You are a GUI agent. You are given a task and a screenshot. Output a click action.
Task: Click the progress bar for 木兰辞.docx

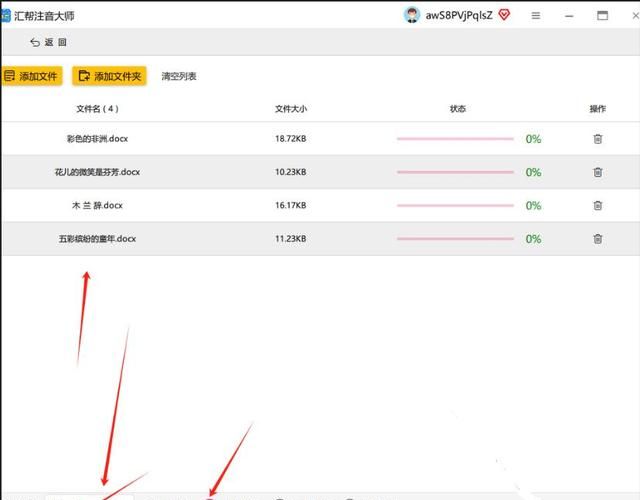(x=455, y=205)
